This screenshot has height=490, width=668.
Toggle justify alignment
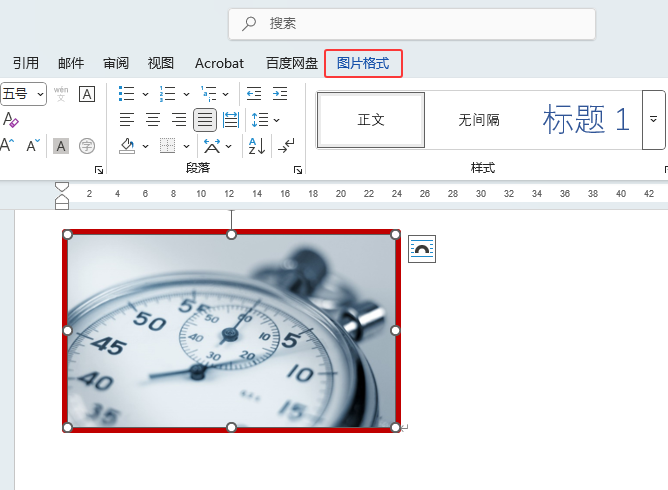pyautogui.click(x=205, y=120)
